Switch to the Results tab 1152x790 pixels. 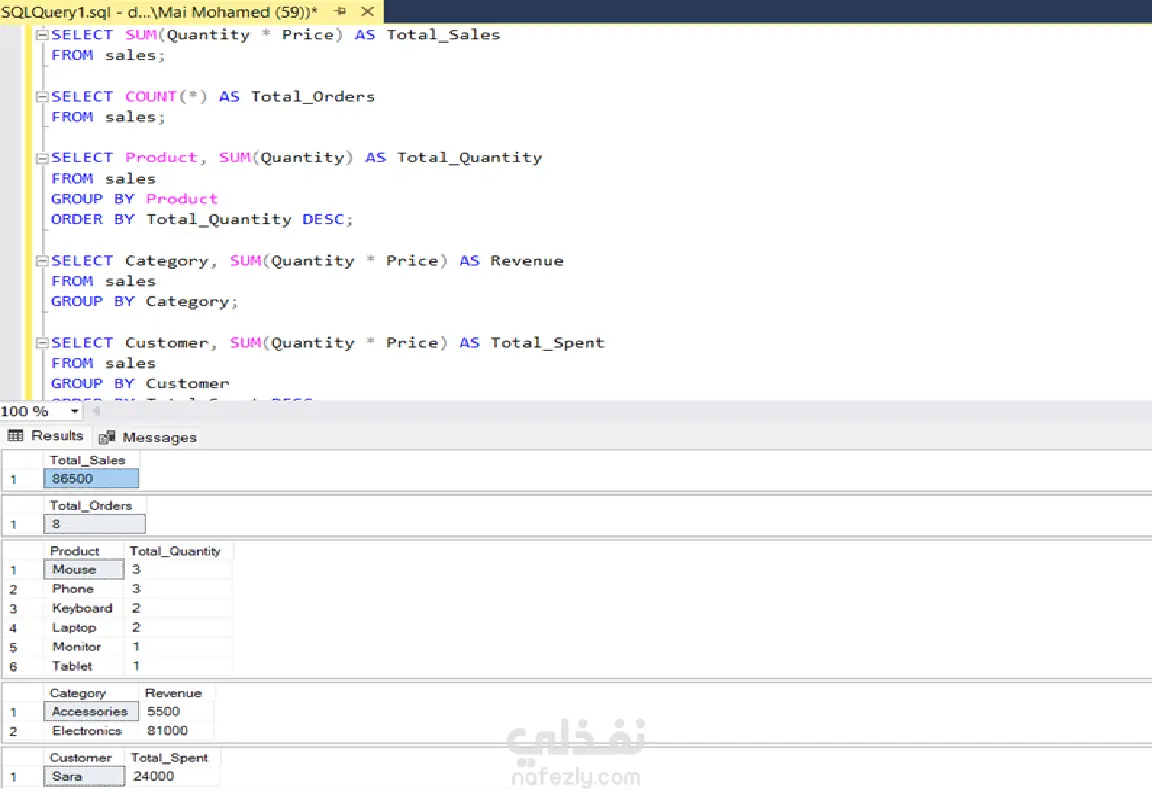(46, 436)
